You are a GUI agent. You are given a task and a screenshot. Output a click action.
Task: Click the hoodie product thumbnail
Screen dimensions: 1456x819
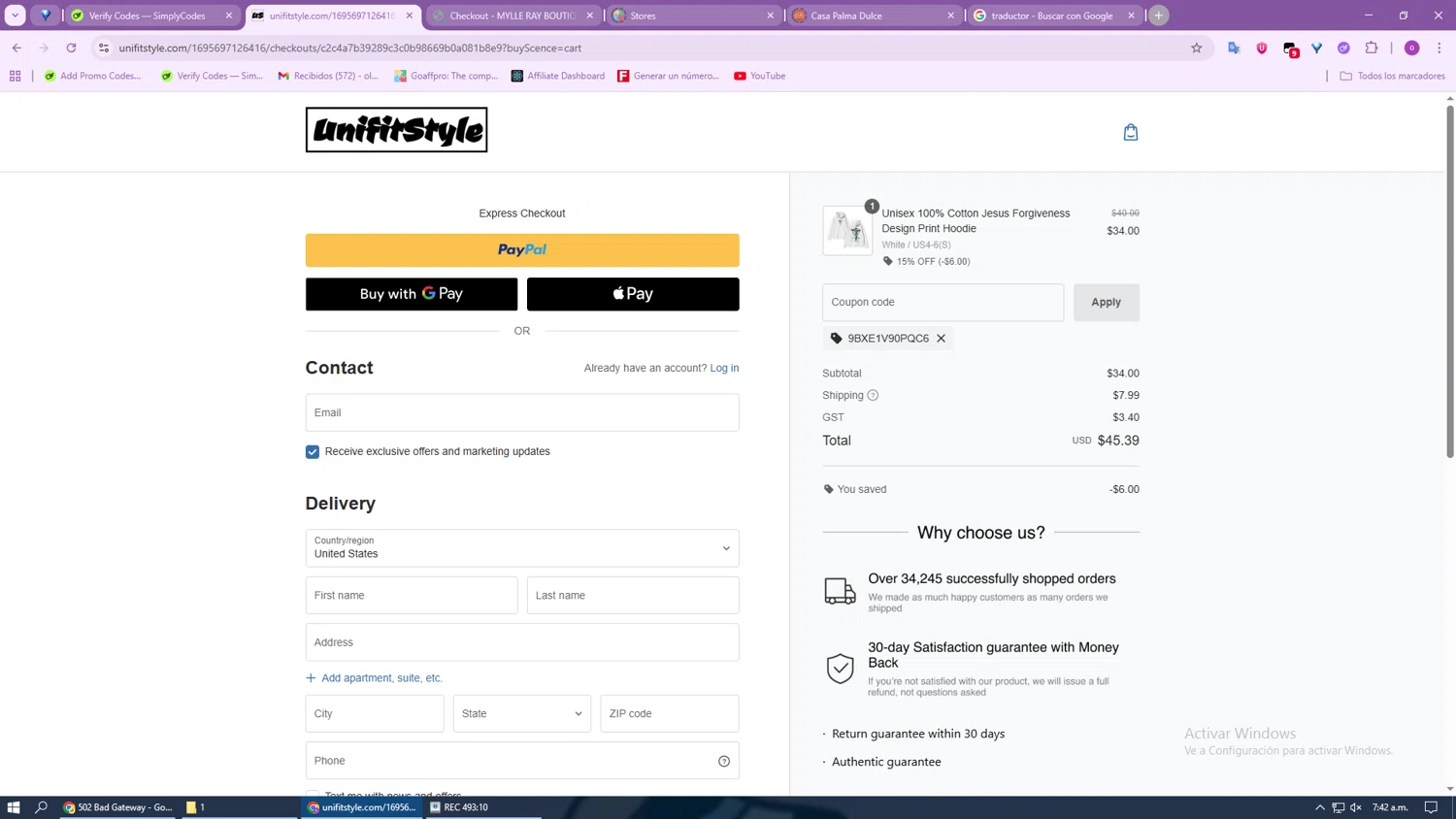(x=847, y=231)
